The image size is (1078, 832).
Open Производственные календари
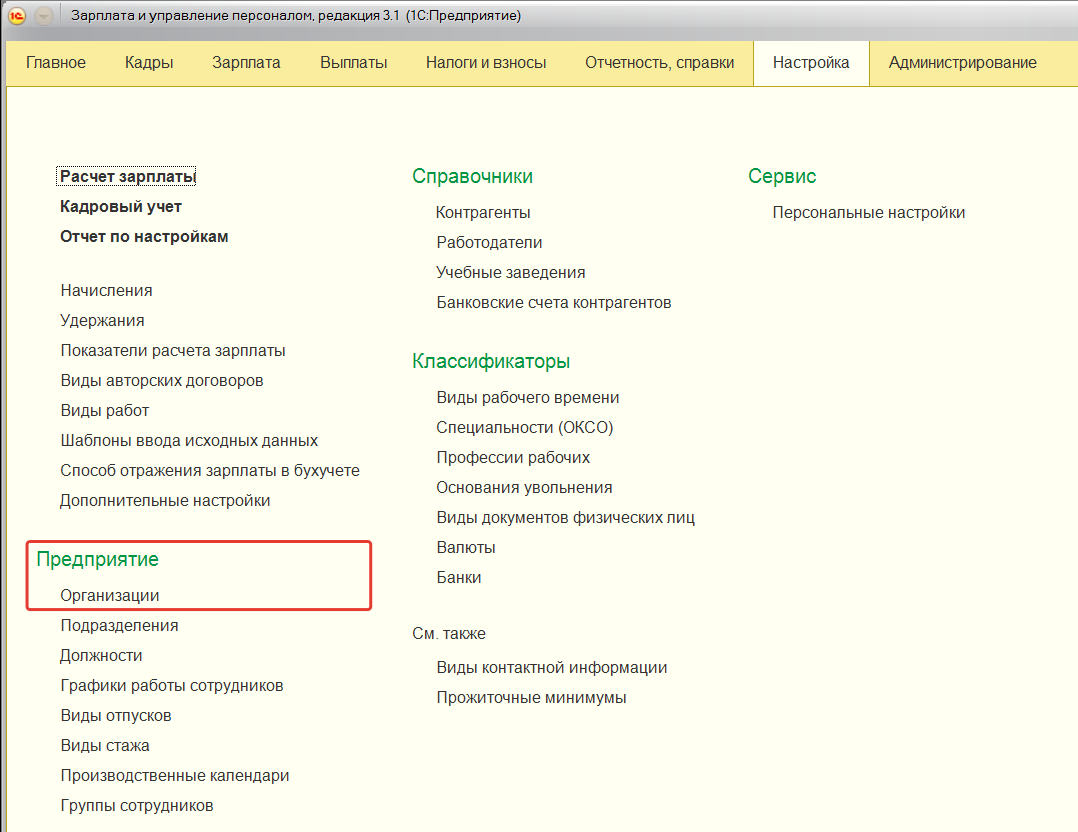(x=175, y=776)
